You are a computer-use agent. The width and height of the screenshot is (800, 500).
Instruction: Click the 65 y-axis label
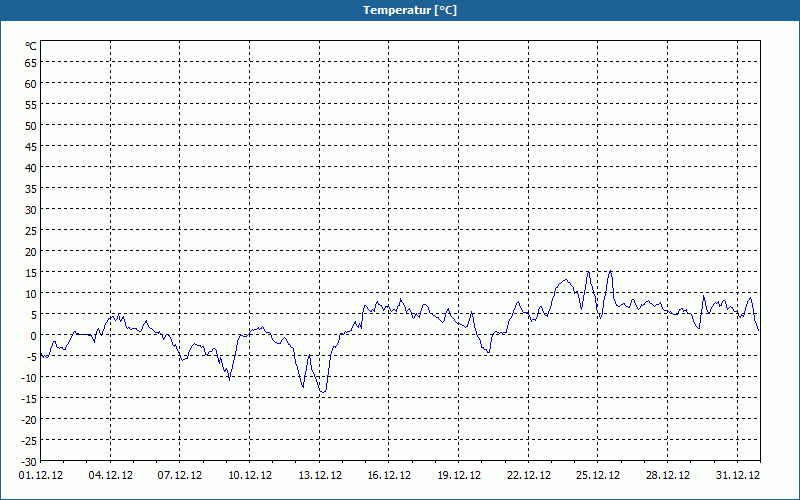31,63
